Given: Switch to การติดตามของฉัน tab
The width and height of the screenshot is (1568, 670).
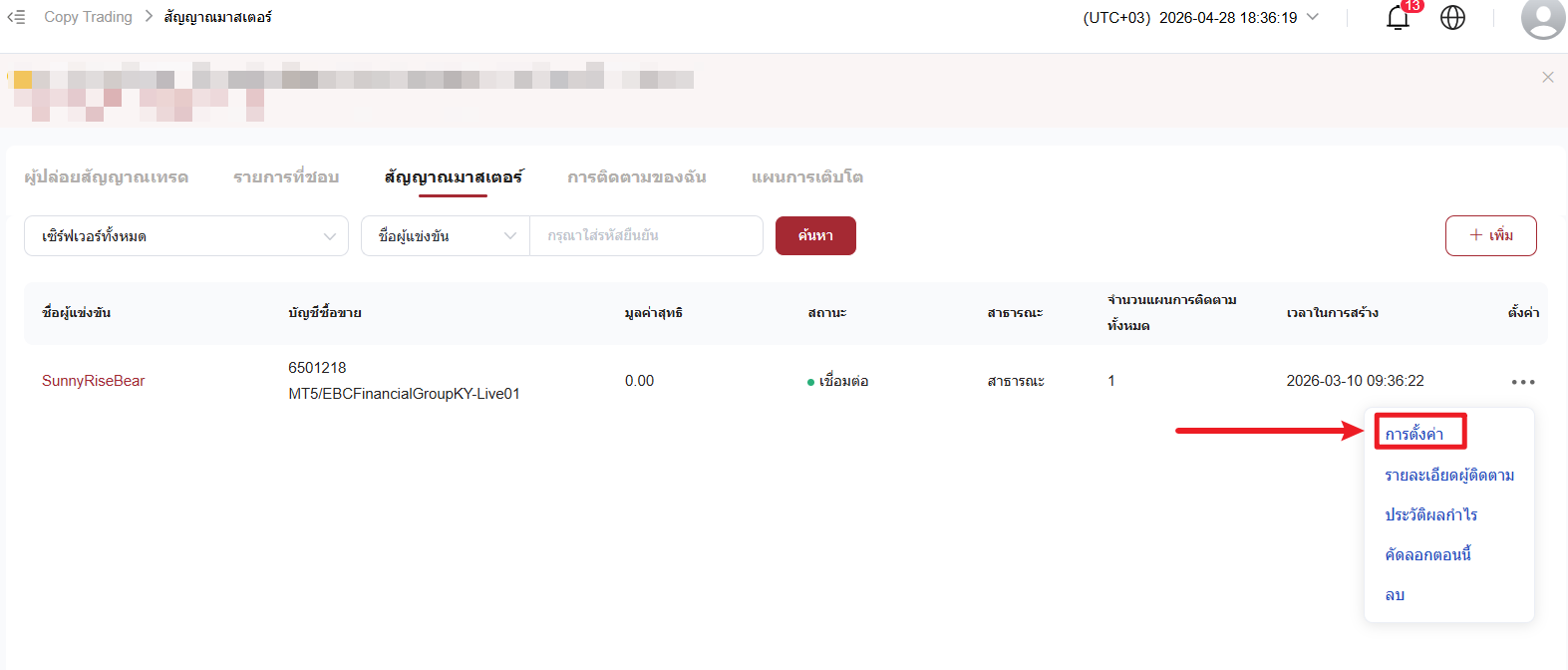Looking at the screenshot, I should tap(637, 176).
